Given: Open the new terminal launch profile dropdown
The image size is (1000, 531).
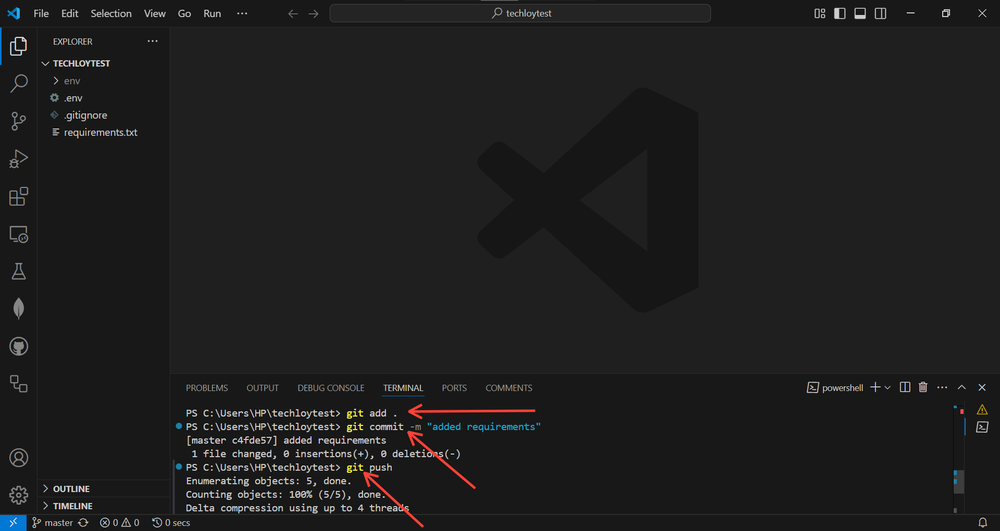Looking at the screenshot, I should pyautogui.click(x=887, y=388).
